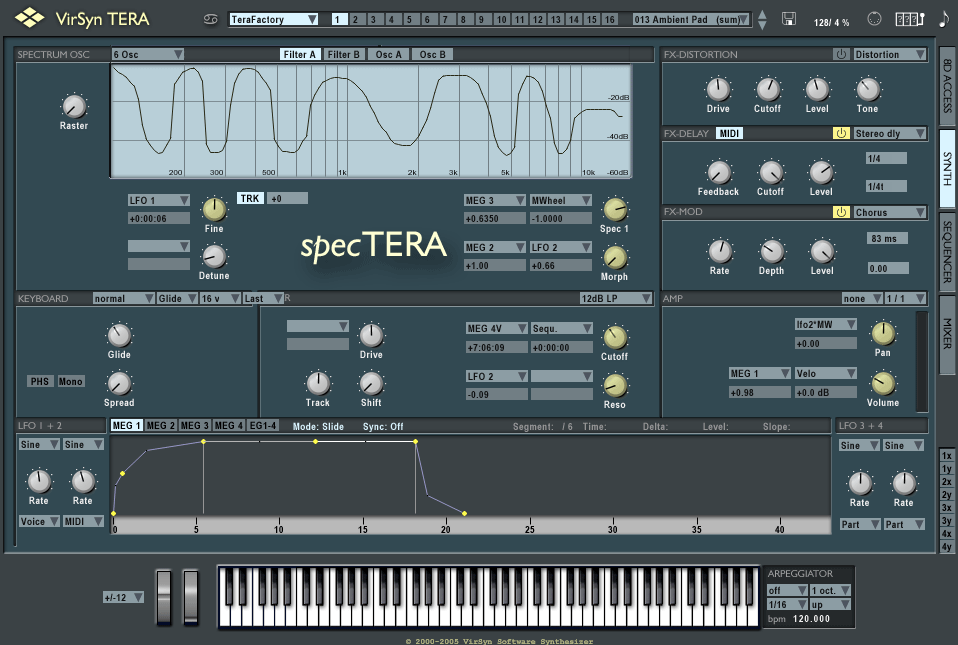The width and height of the screenshot is (958, 645).
Task: Click the music note icon
Action: [944, 19]
